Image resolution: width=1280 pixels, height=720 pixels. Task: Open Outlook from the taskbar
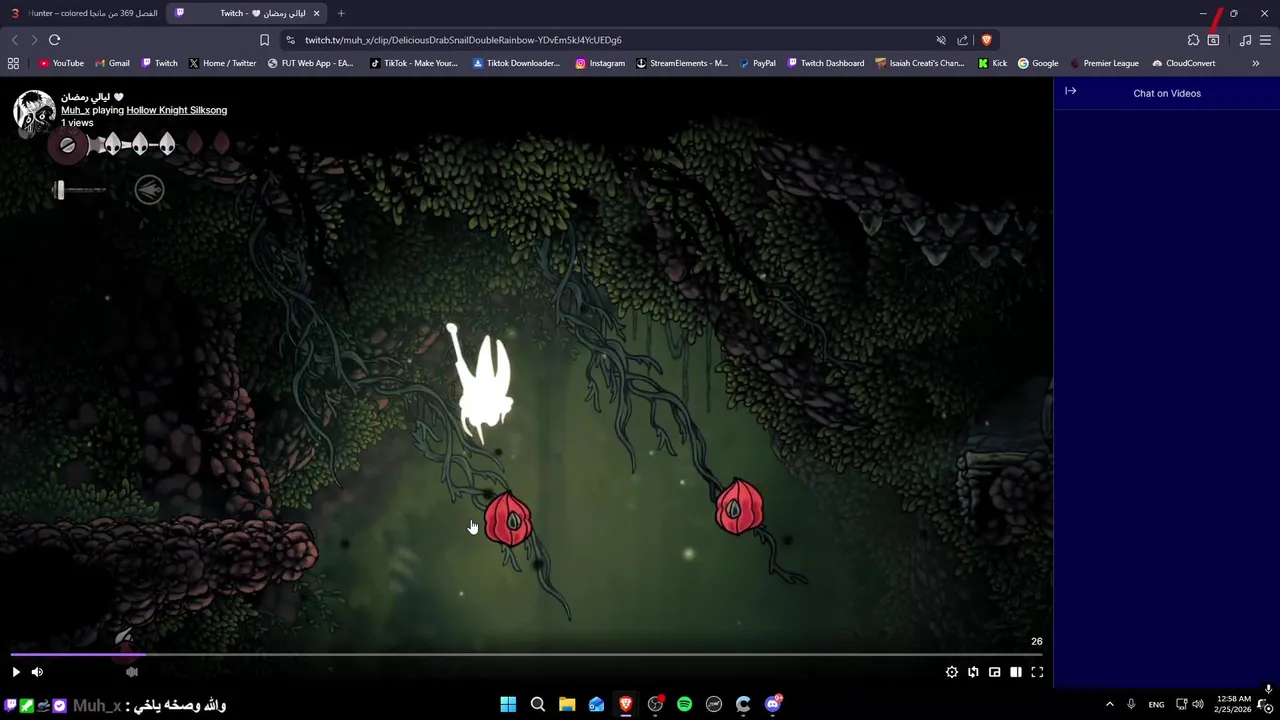pyautogui.click(x=596, y=704)
